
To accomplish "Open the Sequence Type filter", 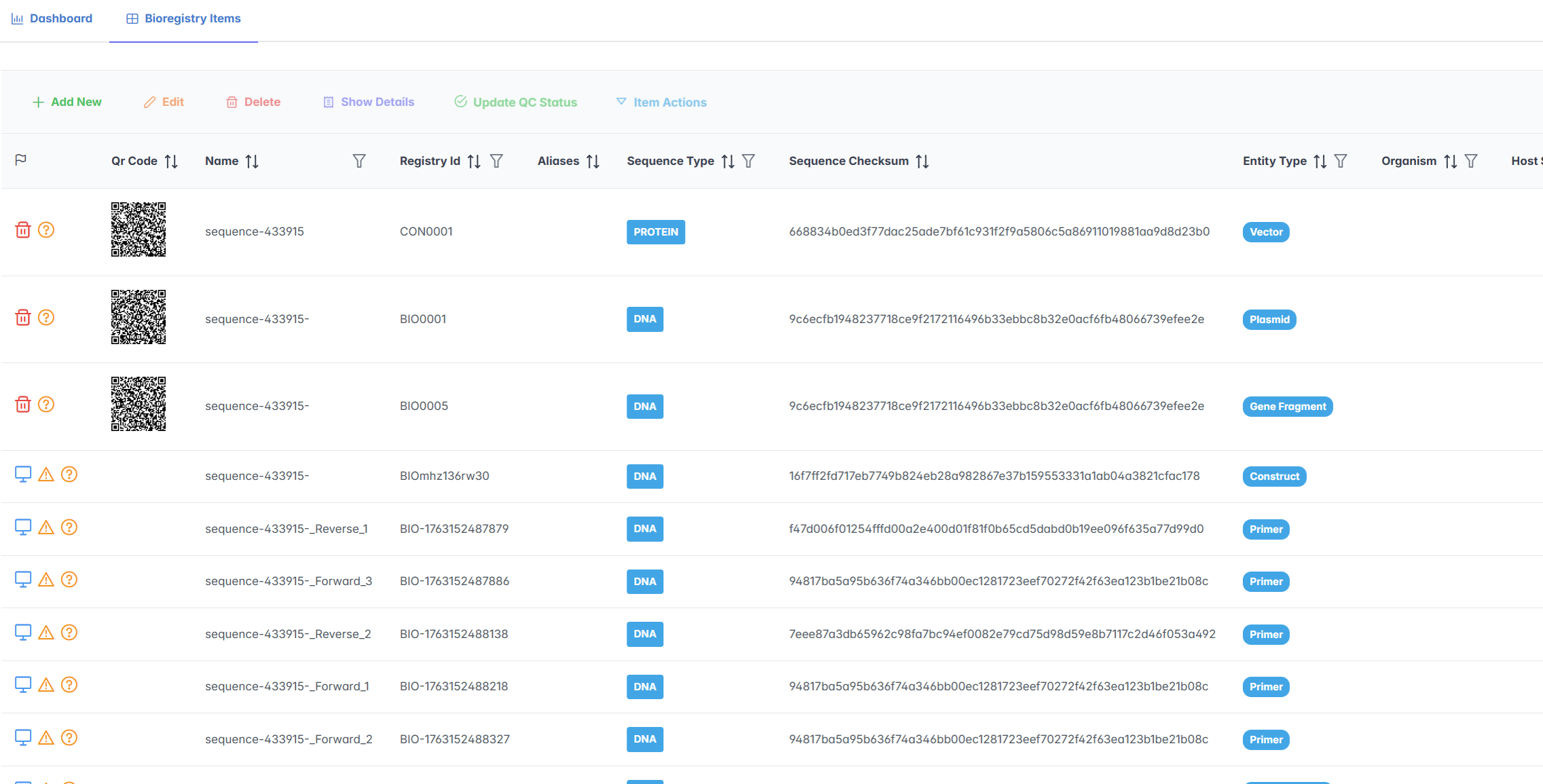I will [748, 161].
